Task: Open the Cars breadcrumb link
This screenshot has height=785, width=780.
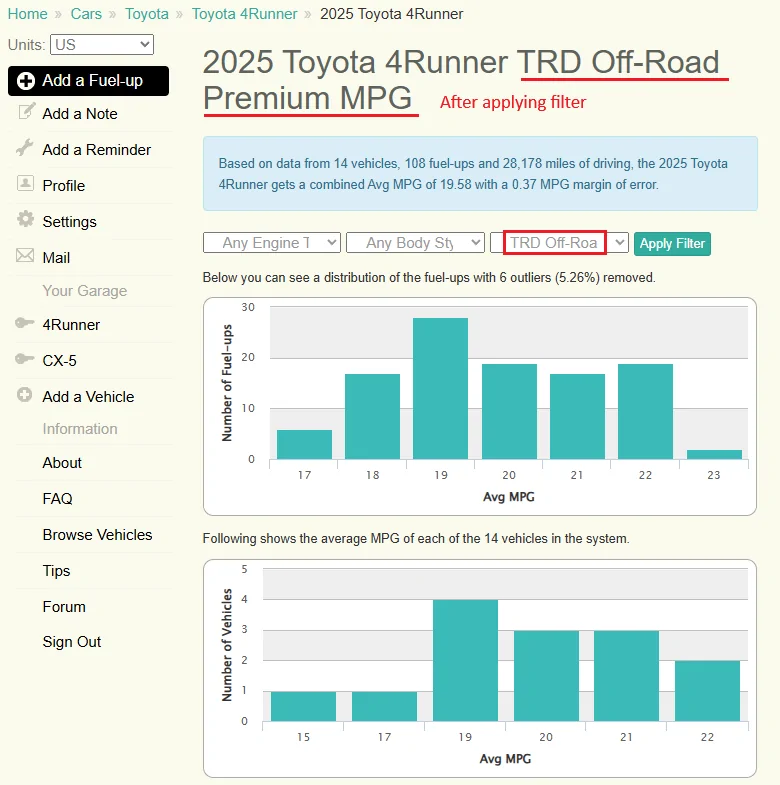Action: [x=86, y=14]
